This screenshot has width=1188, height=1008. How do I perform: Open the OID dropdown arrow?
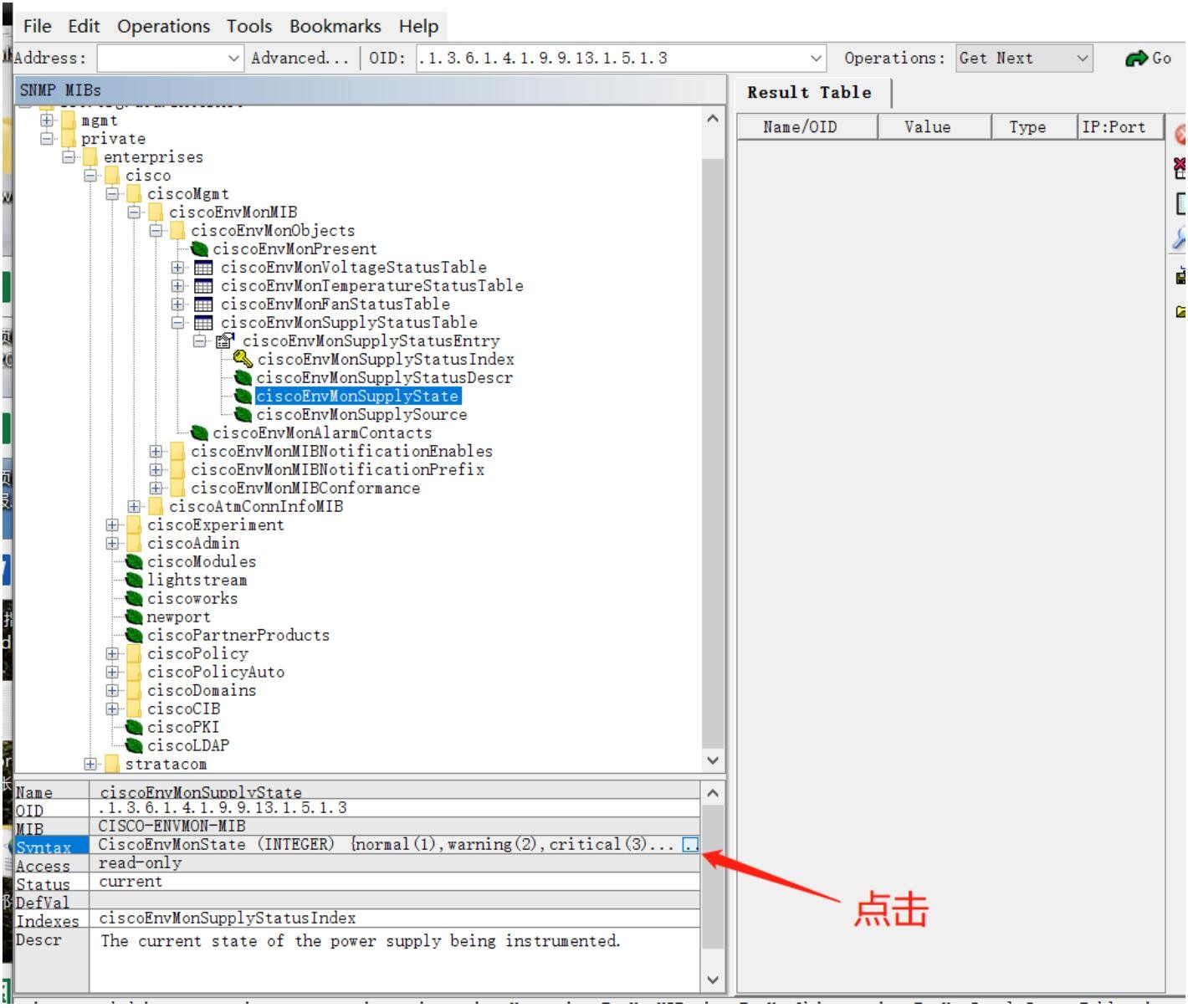(x=817, y=59)
